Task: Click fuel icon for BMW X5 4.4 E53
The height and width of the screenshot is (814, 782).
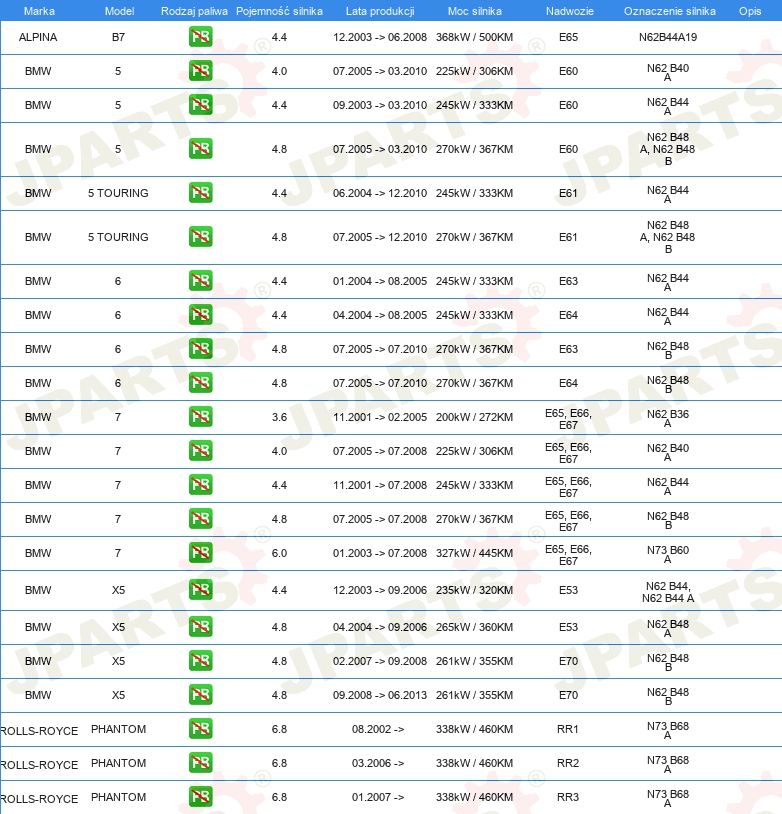Action: tap(200, 590)
